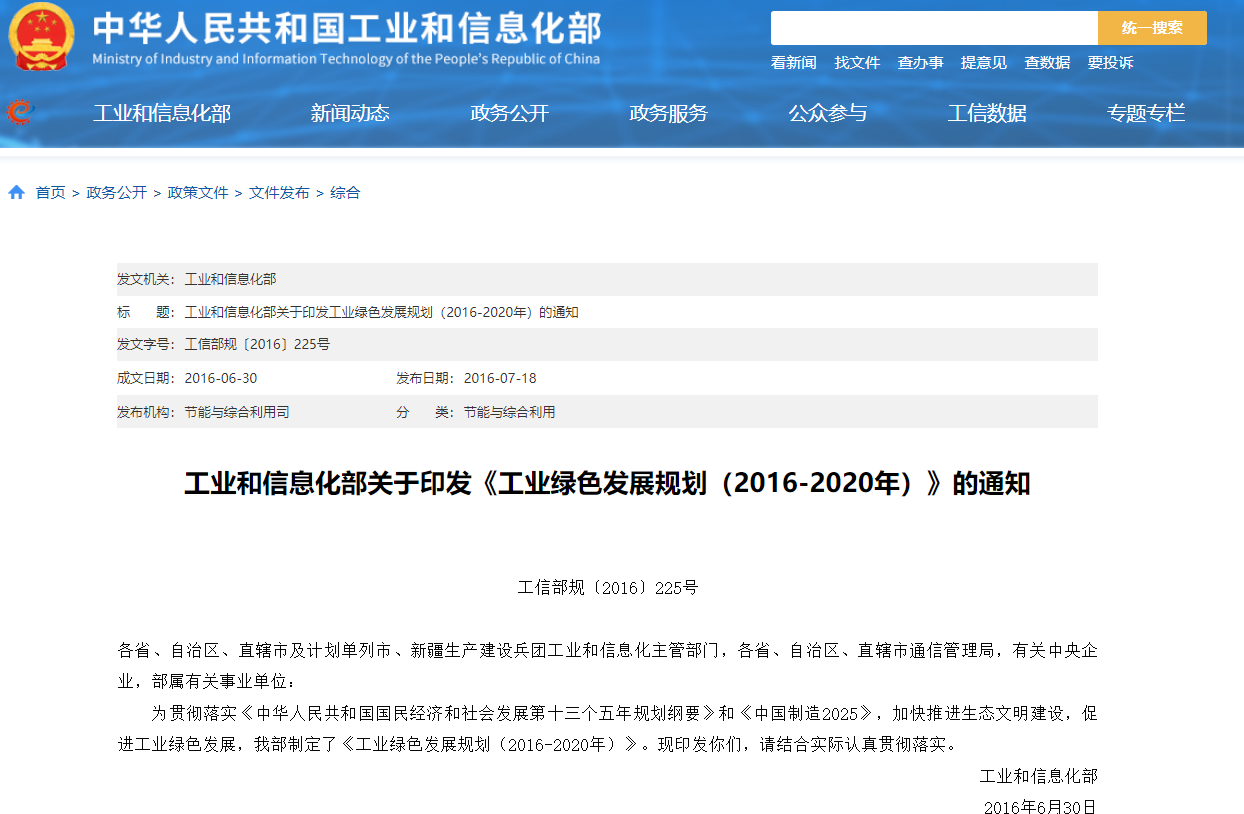Click the closing date 2016年6月30日
The image size is (1244, 814).
coord(1040,806)
